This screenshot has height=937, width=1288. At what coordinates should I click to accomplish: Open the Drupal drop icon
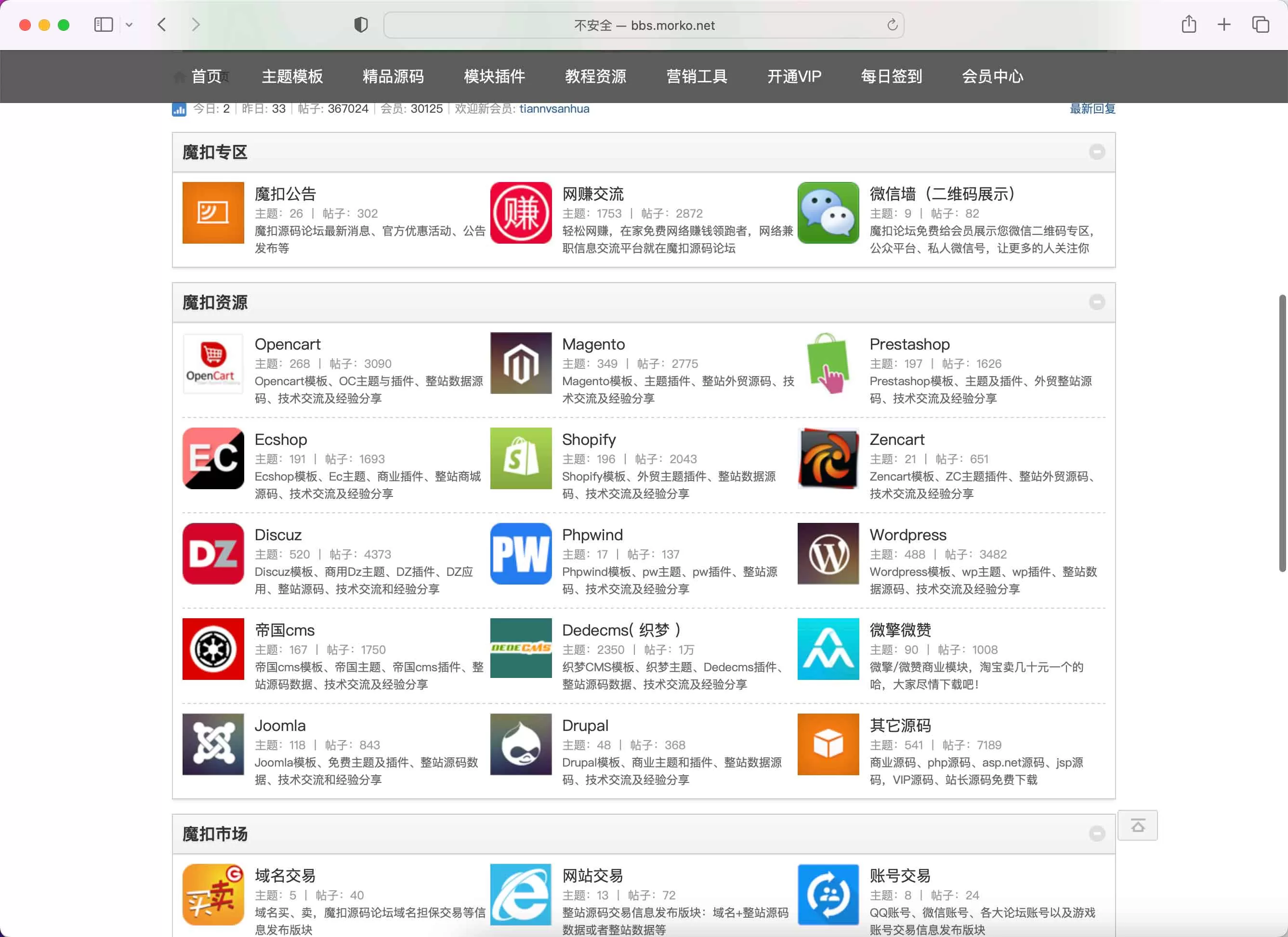click(521, 744)
